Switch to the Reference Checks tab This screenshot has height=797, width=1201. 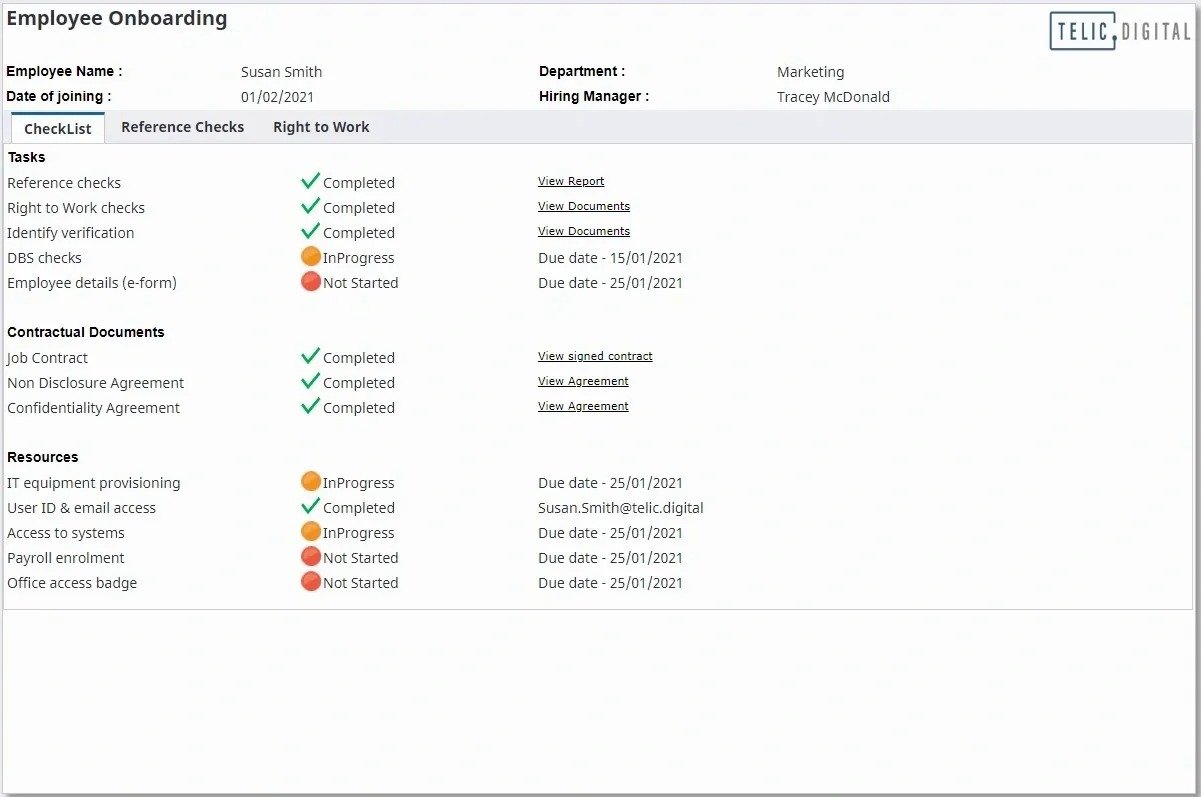click(183, 127)
